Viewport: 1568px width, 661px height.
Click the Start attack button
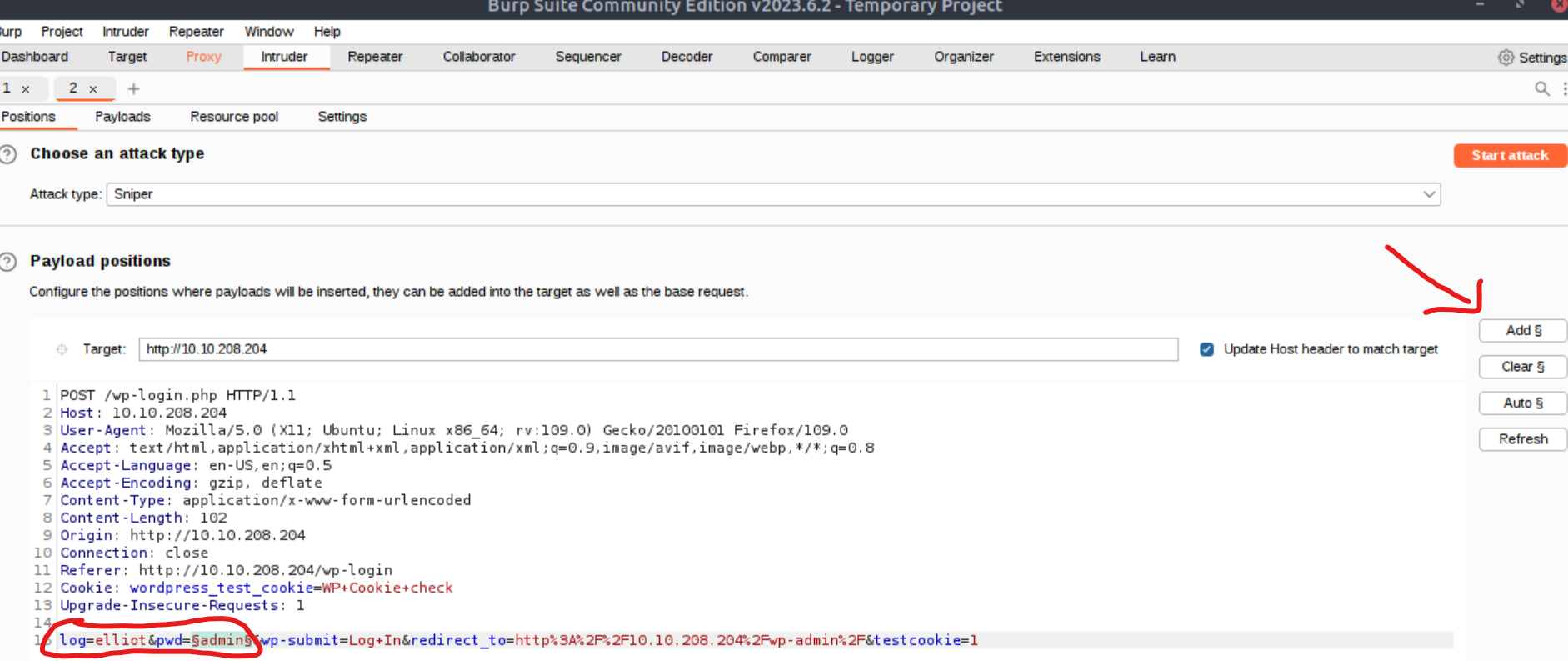click(x=1510, y=155)
